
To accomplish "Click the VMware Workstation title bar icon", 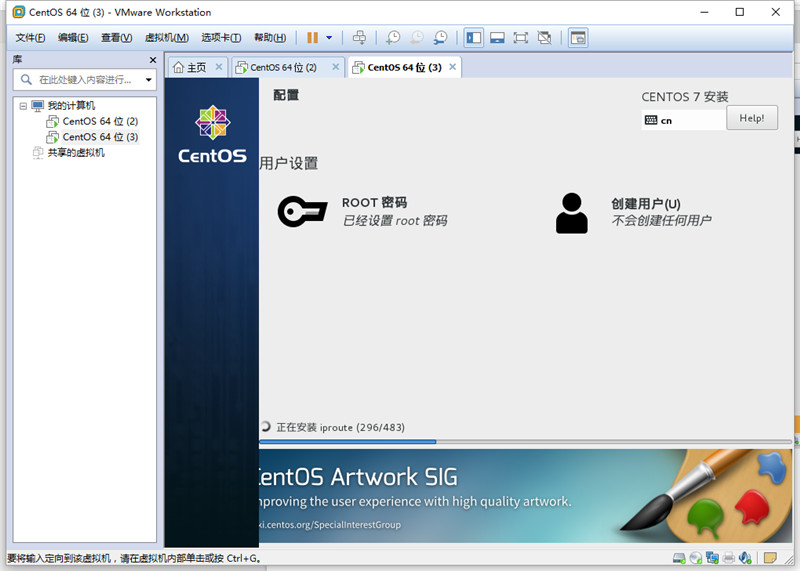I will pyautogui.click(x=19, y=12).
